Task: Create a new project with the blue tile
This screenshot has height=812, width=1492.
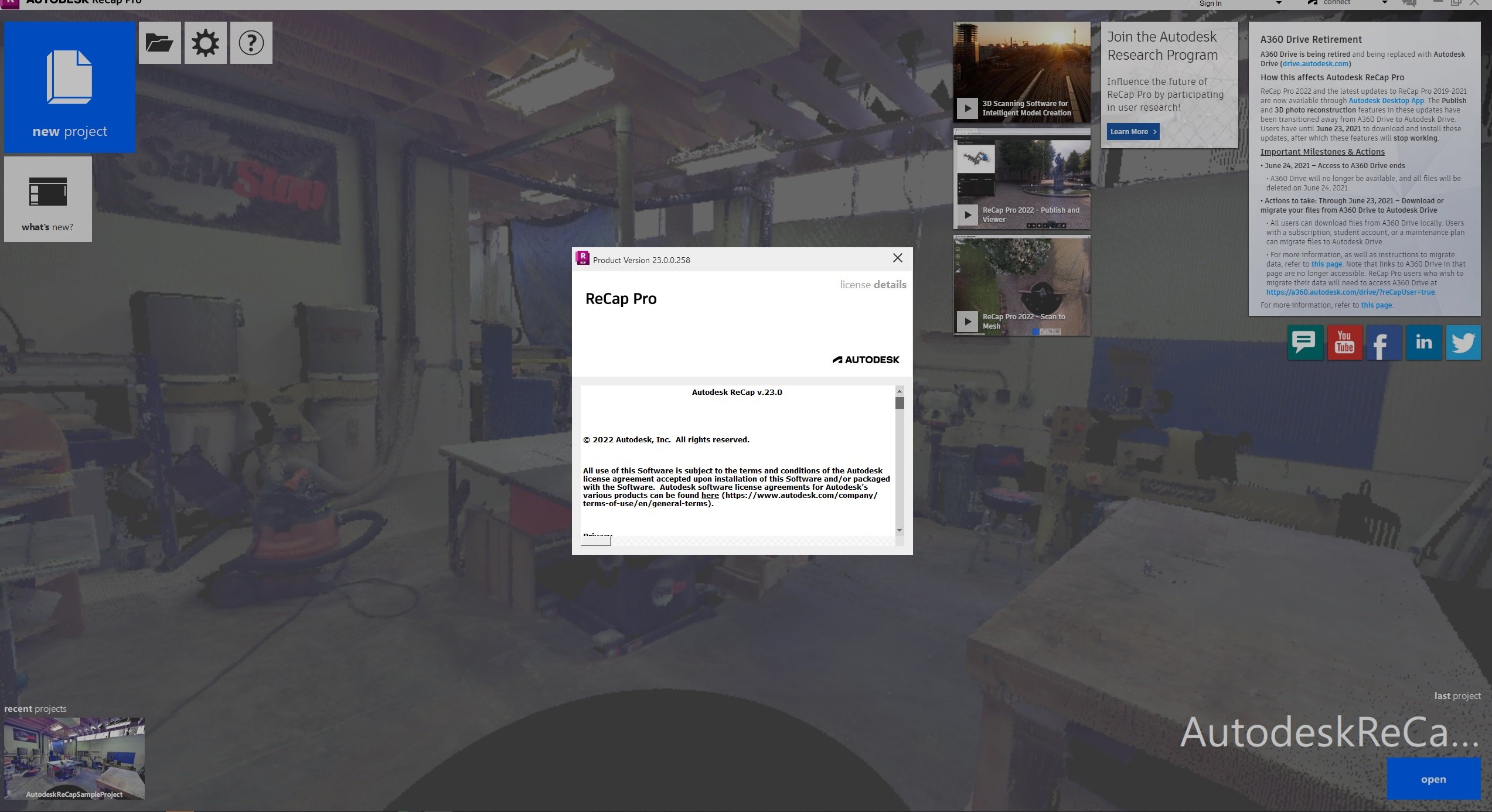Action: click(x=70, y=87)
